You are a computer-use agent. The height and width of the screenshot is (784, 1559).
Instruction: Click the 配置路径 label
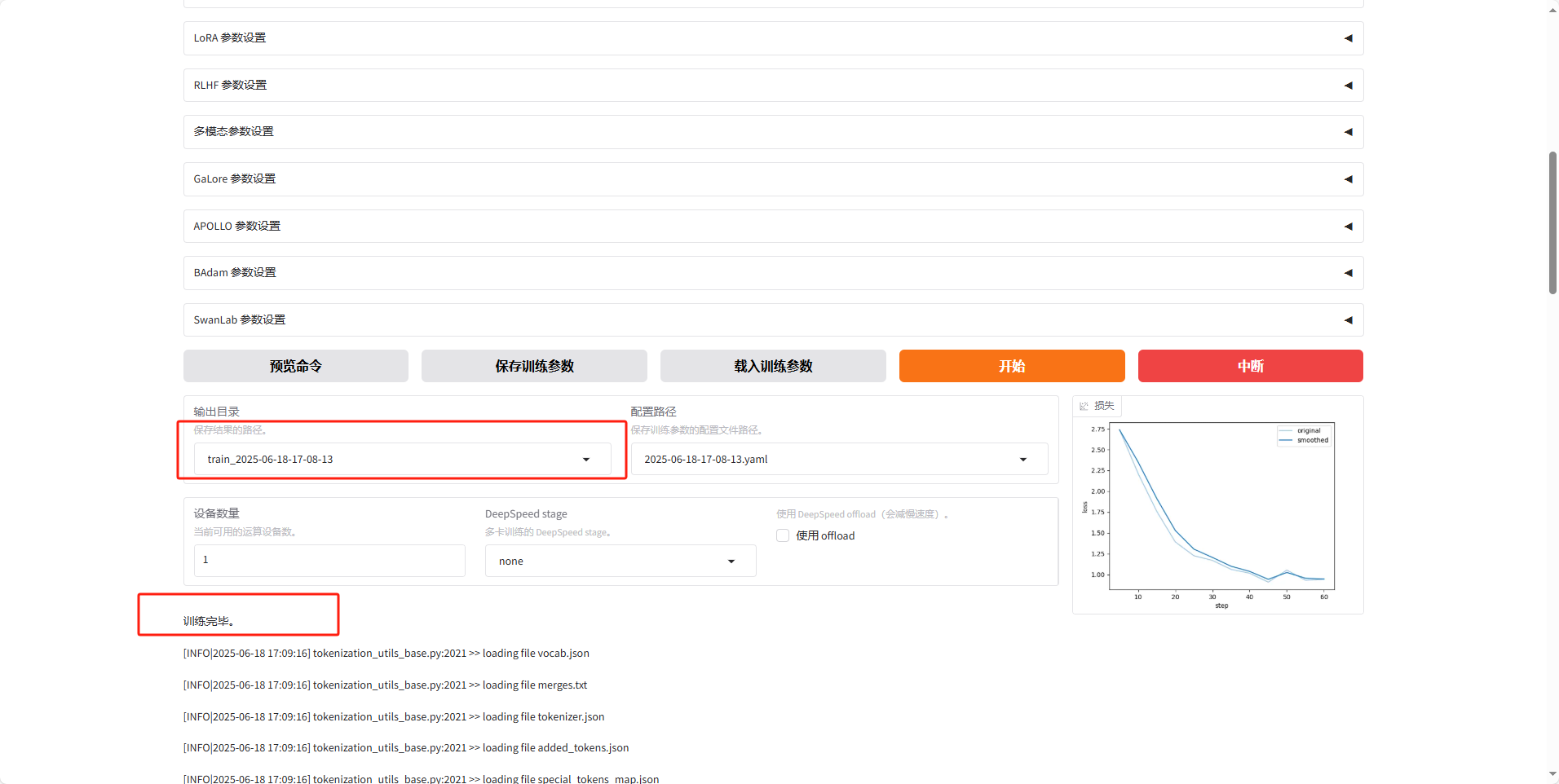(653, 412)
